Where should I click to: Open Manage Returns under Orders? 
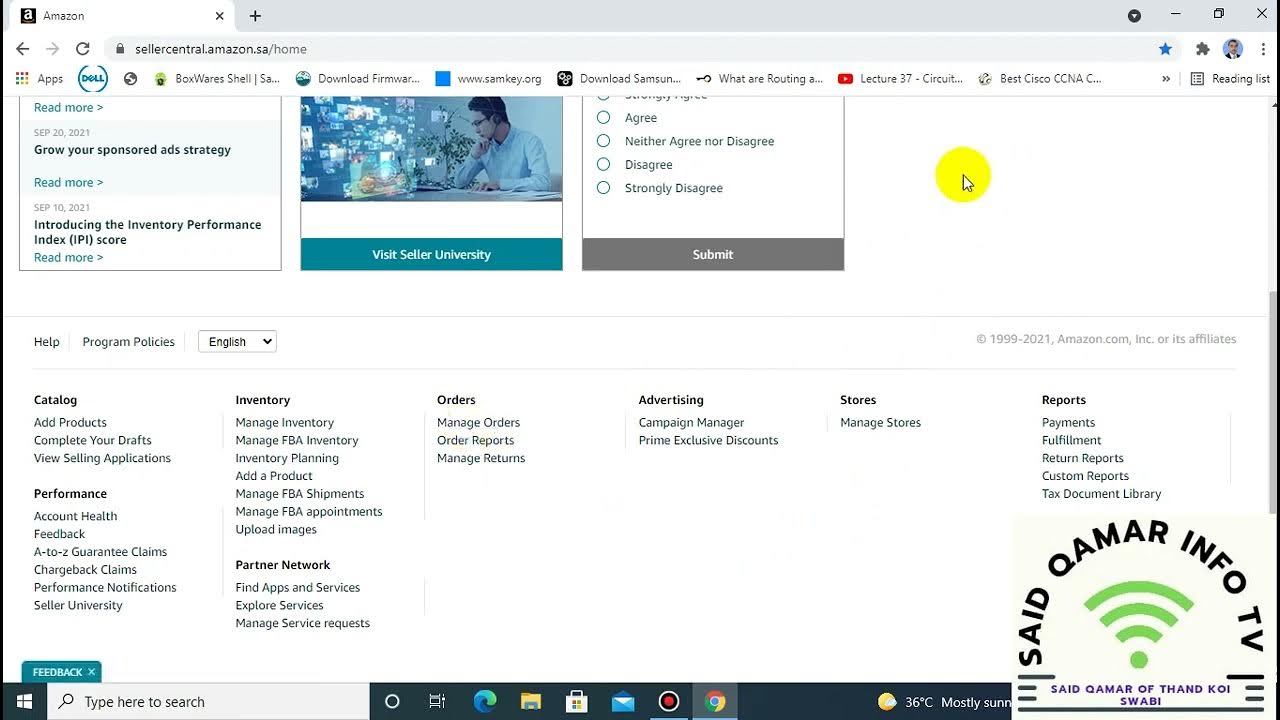click(481, 458)
